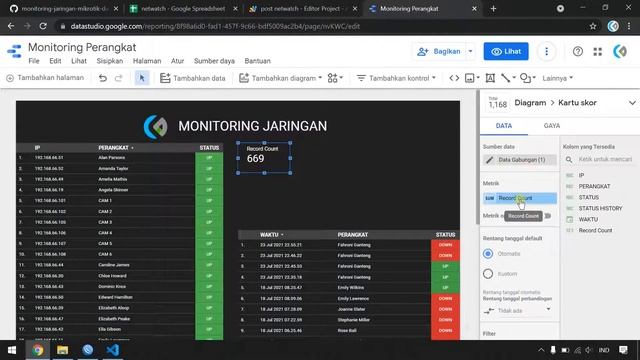Image resolution: width=640 pixels, height=360 pixels.
Task: Open the Bagikan dropdown arrow
Action: coord(470,51)
